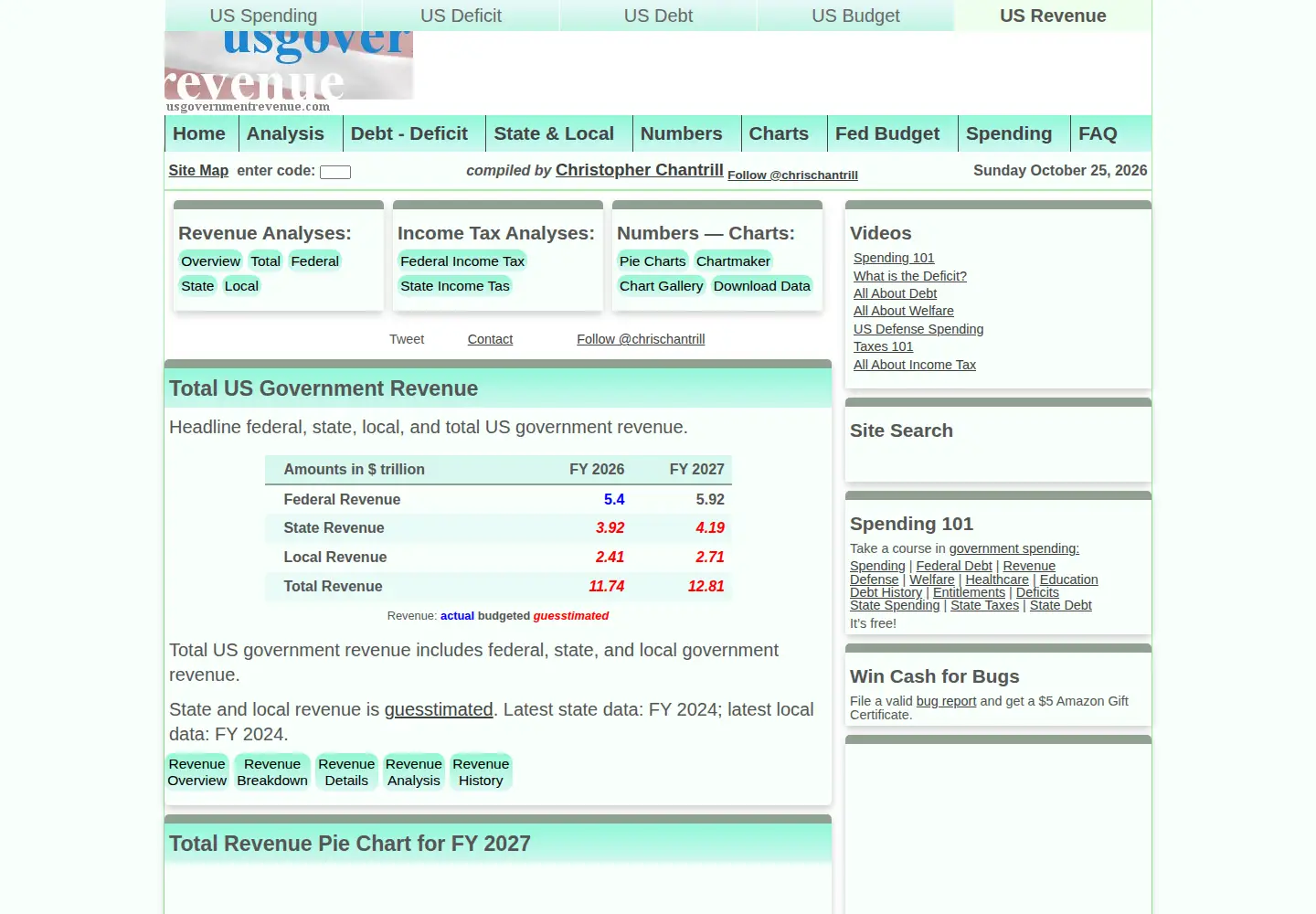Open the Revenue History button
The image size is (1316, 914).
point(481,772)
